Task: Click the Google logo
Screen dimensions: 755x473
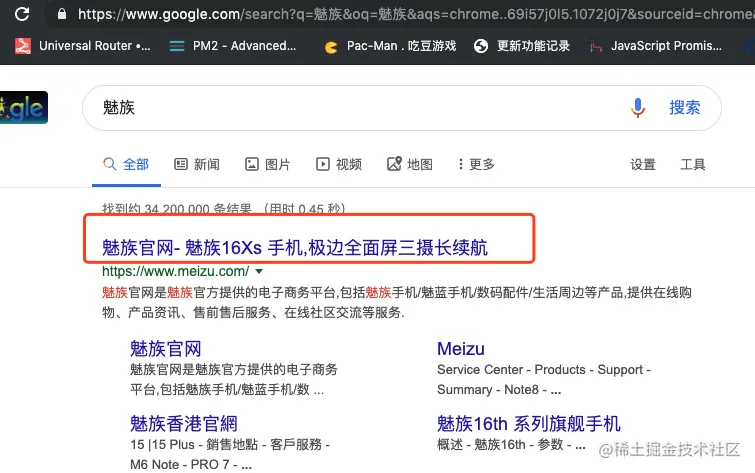Action: pyautogui.click(x=22, y=108)
